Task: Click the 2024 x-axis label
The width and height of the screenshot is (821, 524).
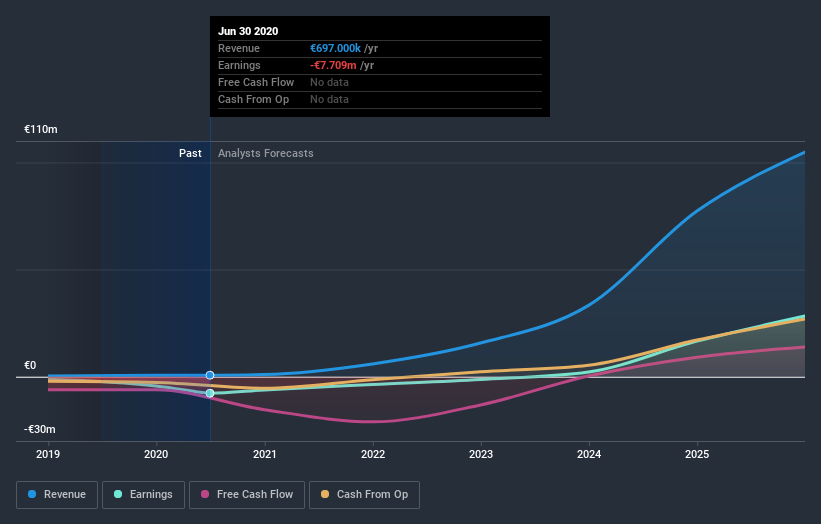Action: pyautogui.click(x=589, y=454)
